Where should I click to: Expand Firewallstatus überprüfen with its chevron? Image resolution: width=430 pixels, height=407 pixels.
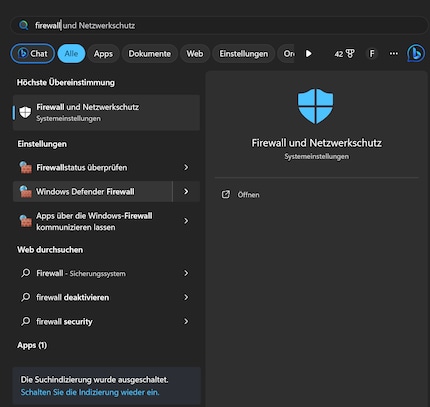tap(186, 167)
